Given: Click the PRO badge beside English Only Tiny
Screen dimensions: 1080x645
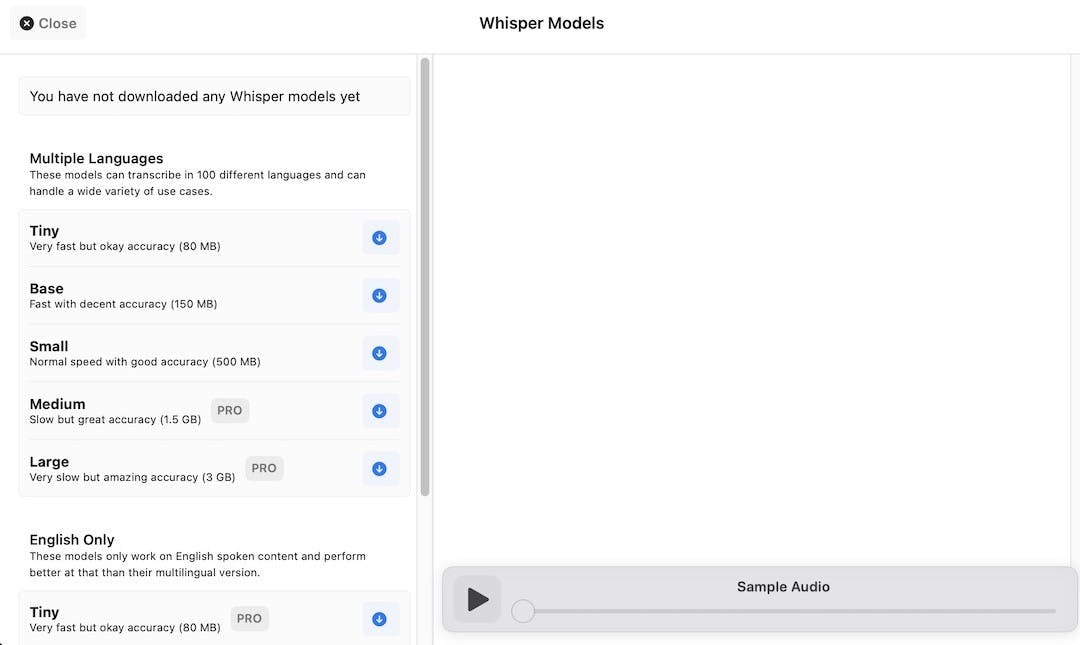Looking at the screenshot, I should pos(249,619).
